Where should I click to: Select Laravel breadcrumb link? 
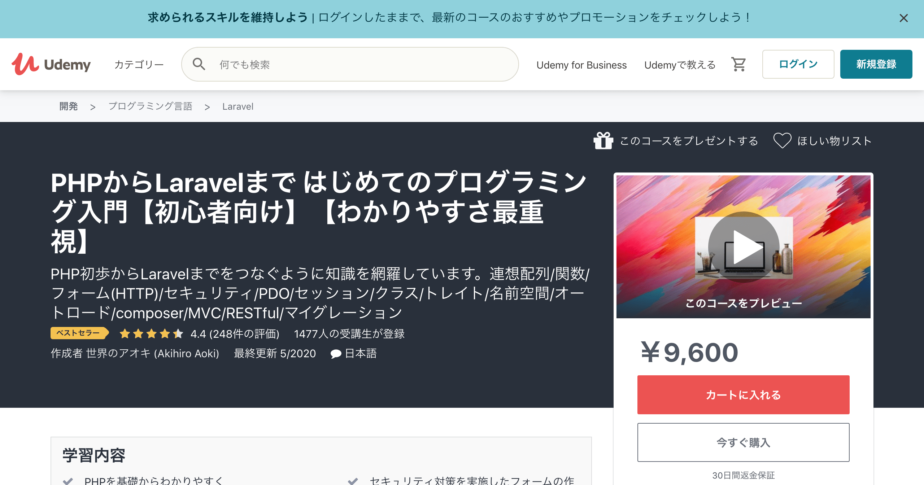click(x=237, y=106)
